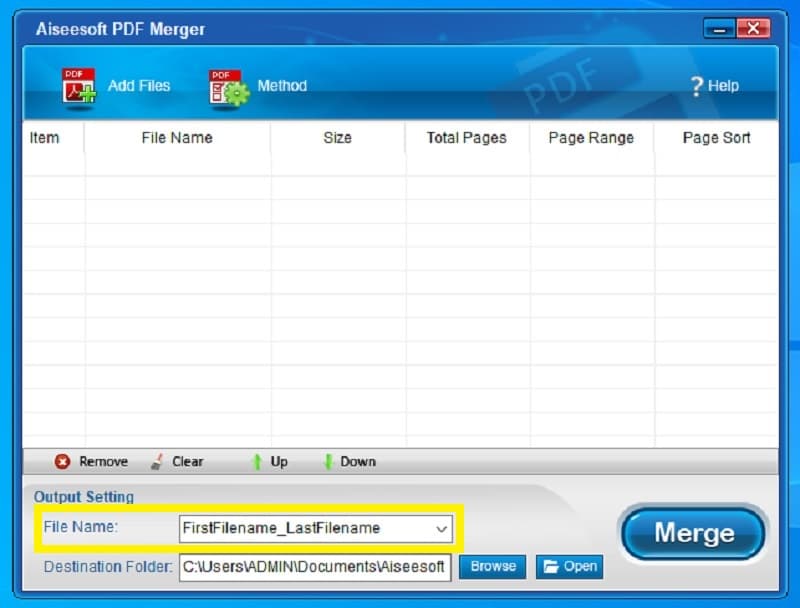The width and height of the screenshot is (800, 608).
Task: Click the folder icon on Open button
Action: click(x=550, y=567)
